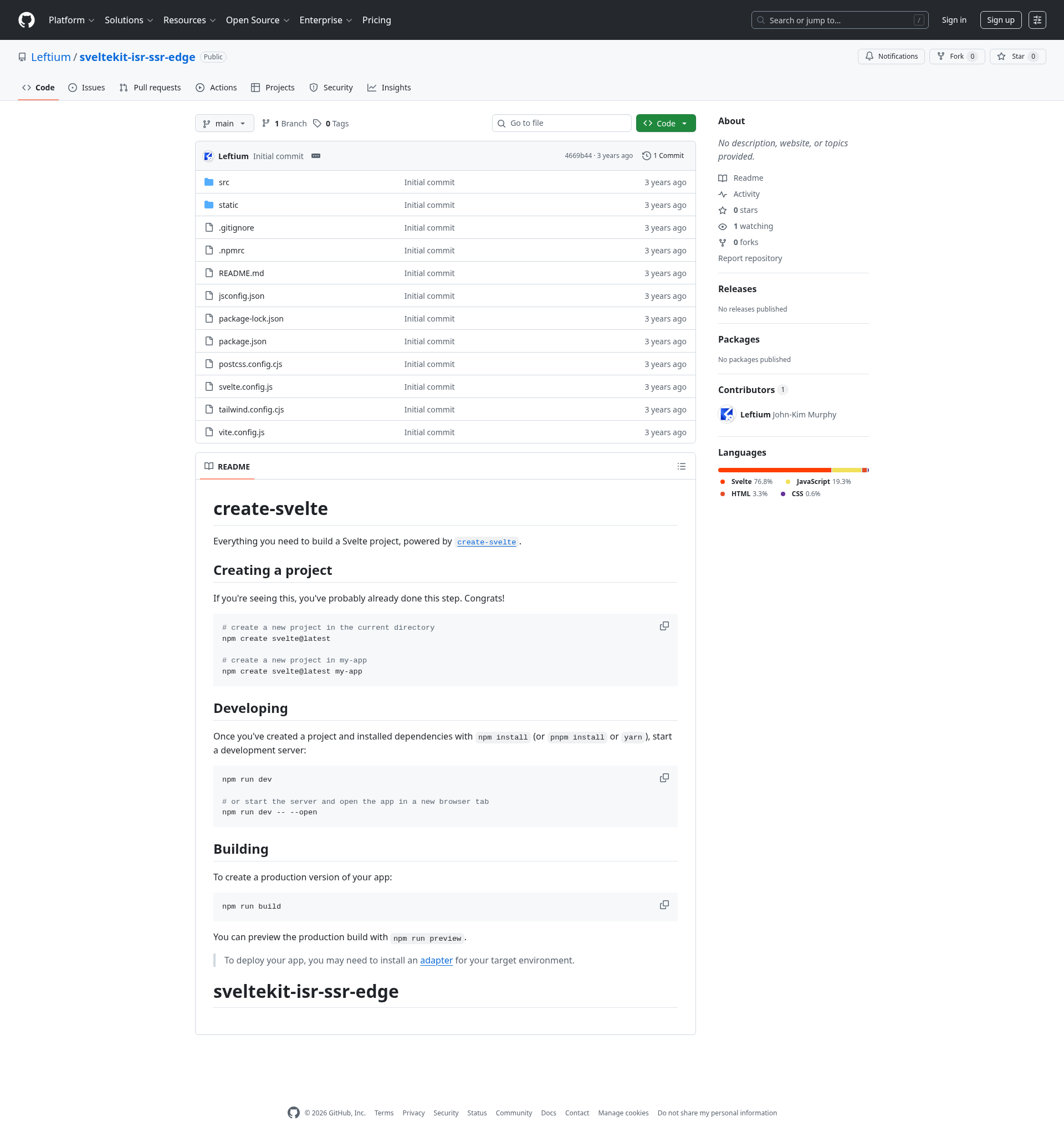Open commit hash 4669b44
Image resolution: width=1064 pixels, height=1142 pixels.
coord(577,156)
